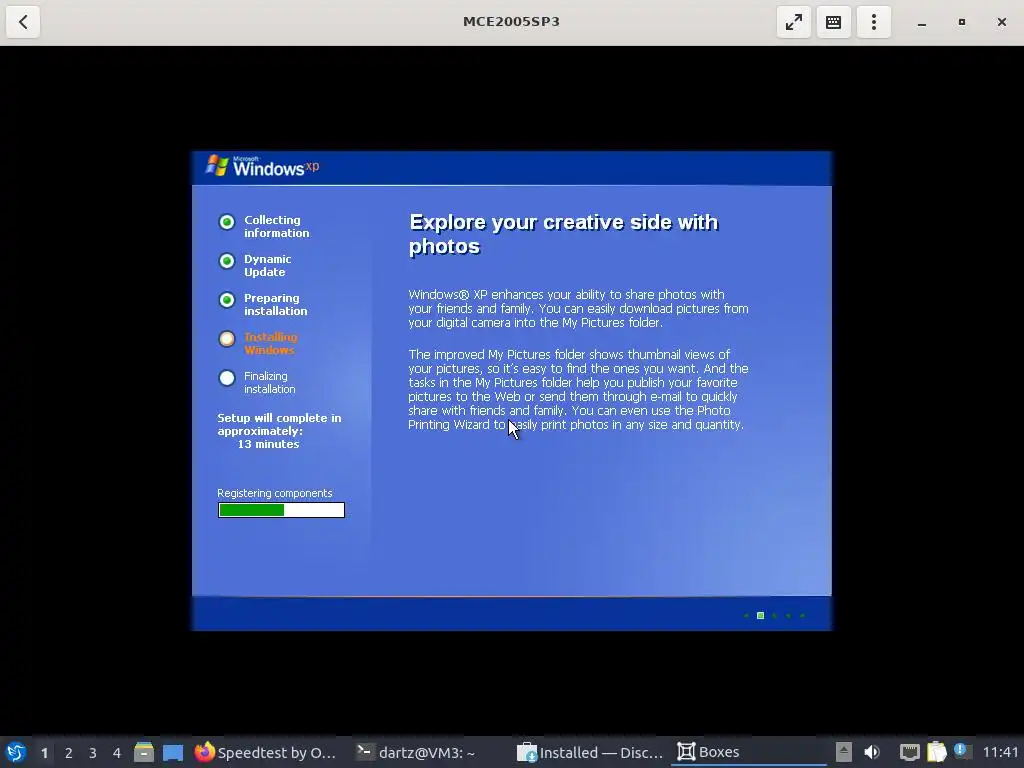Open the clipboard tray icon
1024x768 pixels.
click(936, 752)
